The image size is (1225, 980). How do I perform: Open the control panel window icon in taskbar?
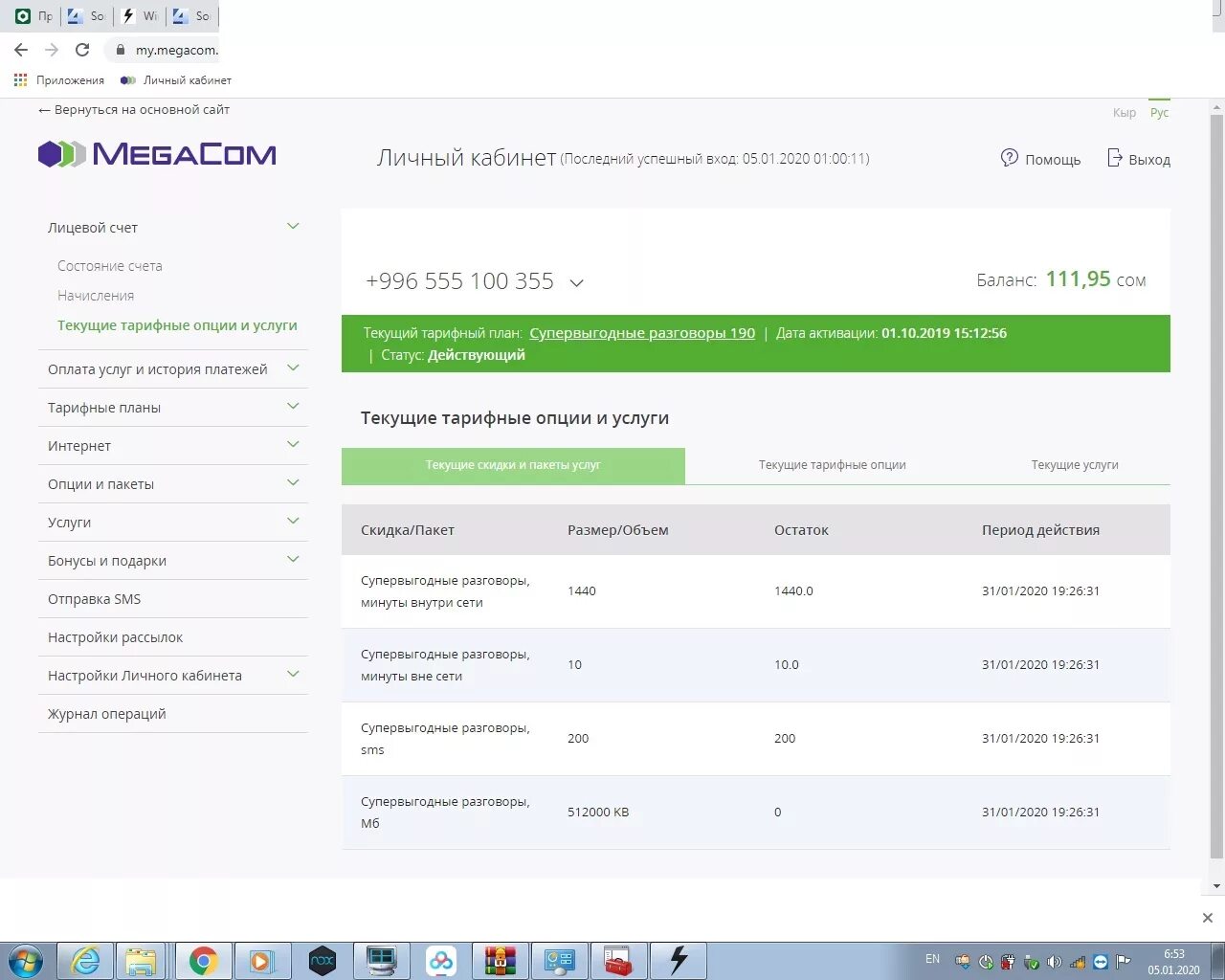pos(559,961)
